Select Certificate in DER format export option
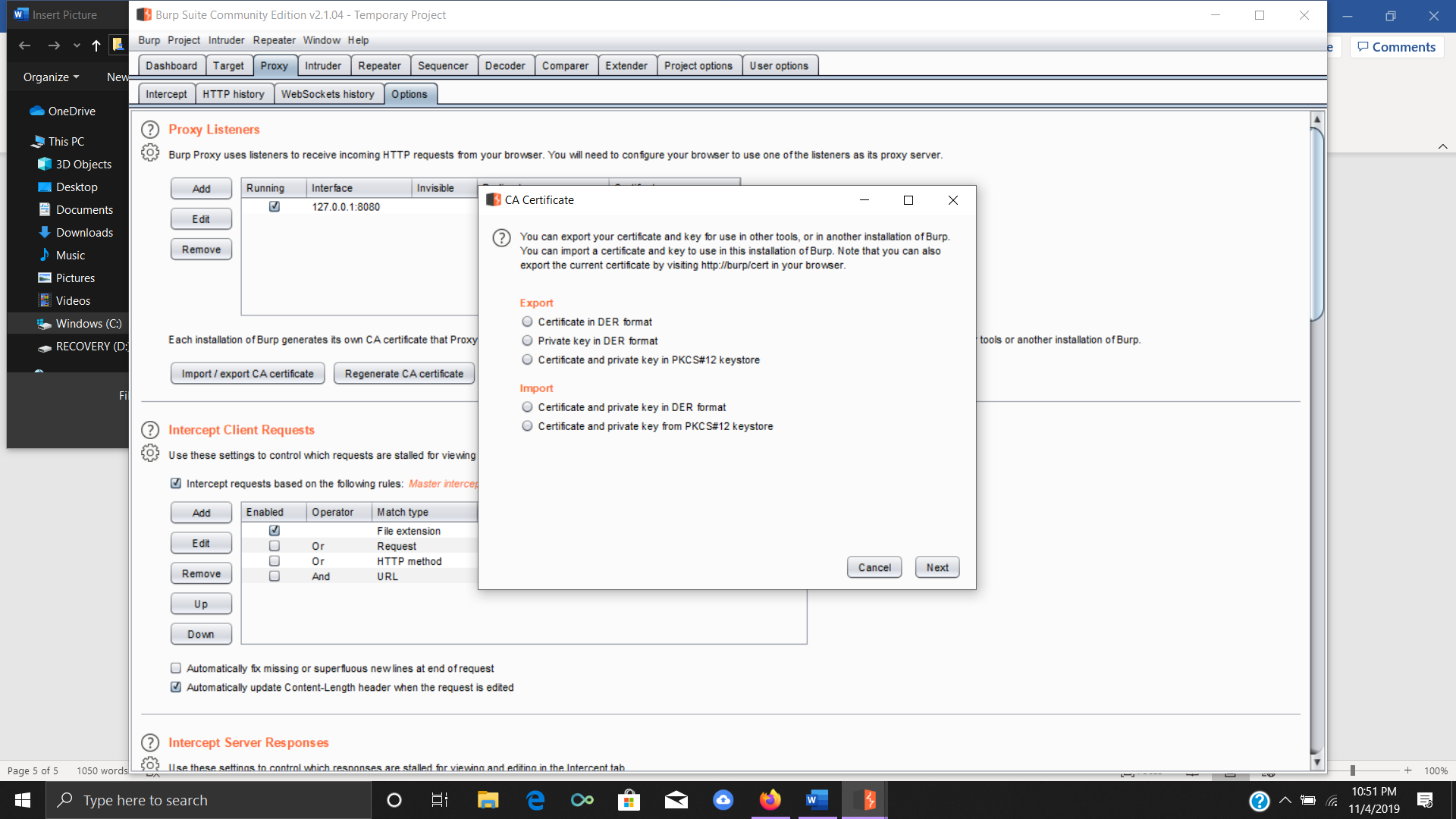Viewport: 1456px width, 819px height. point(527,322)
